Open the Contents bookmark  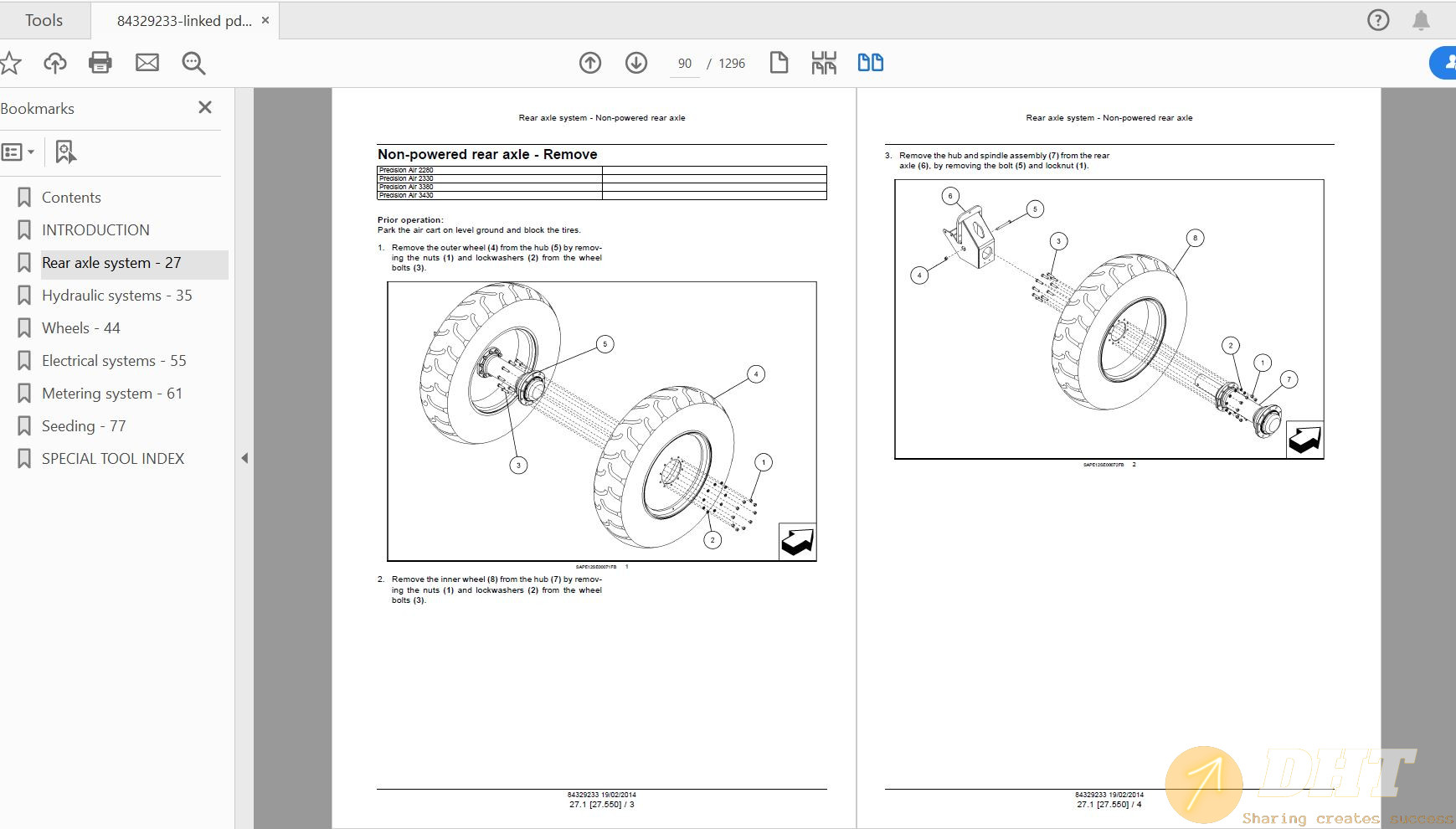tap(71, 198)
